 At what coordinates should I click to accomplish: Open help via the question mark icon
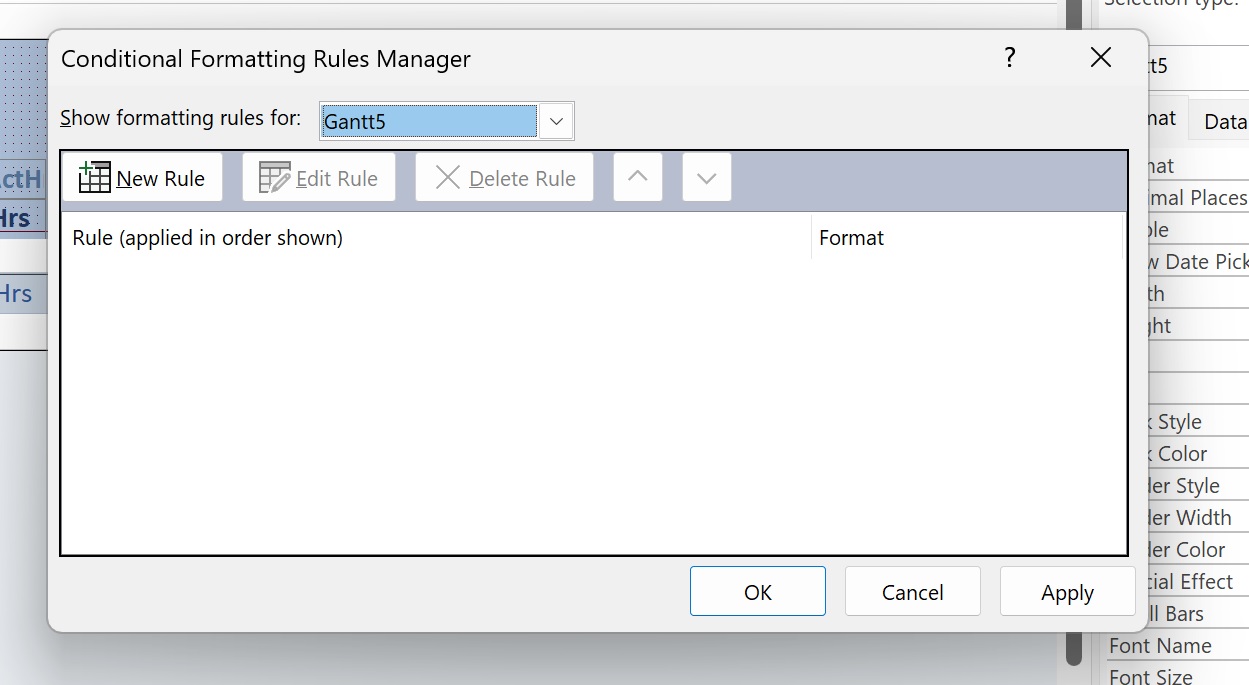point(1010,58)
